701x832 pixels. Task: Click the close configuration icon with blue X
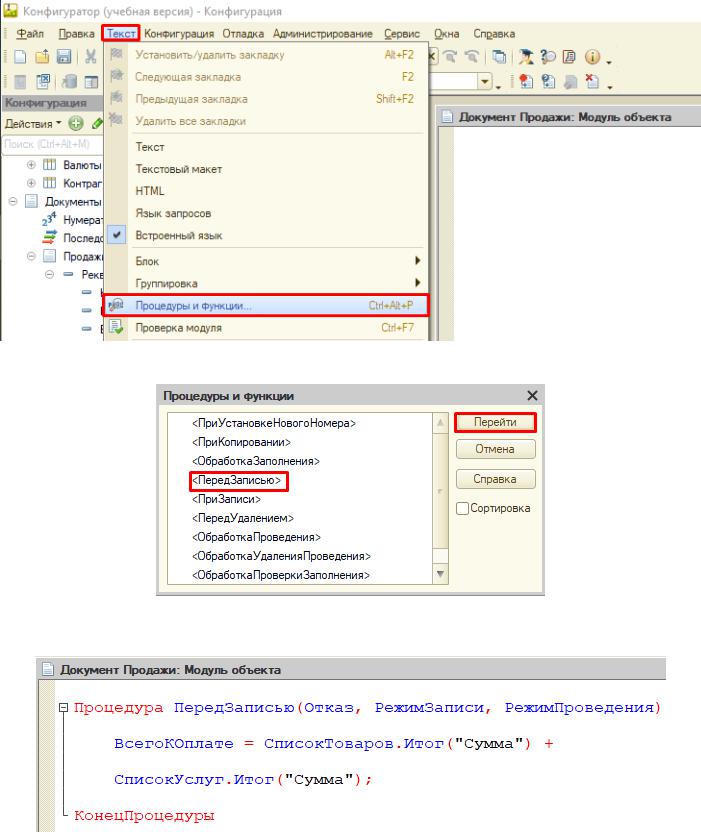point(43,81)
